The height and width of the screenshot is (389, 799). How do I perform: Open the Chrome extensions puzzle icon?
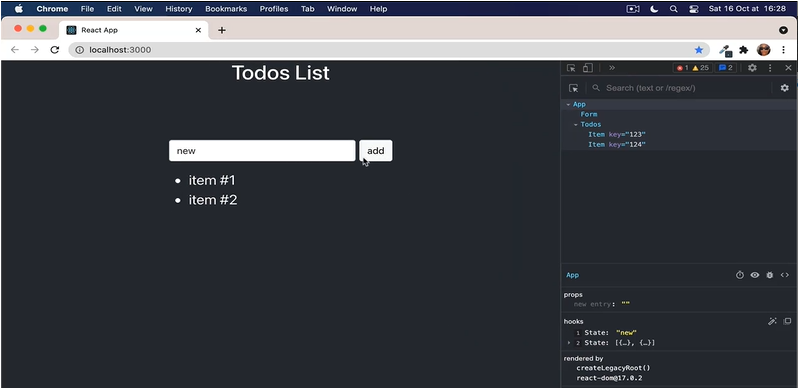tap(743, 50)
